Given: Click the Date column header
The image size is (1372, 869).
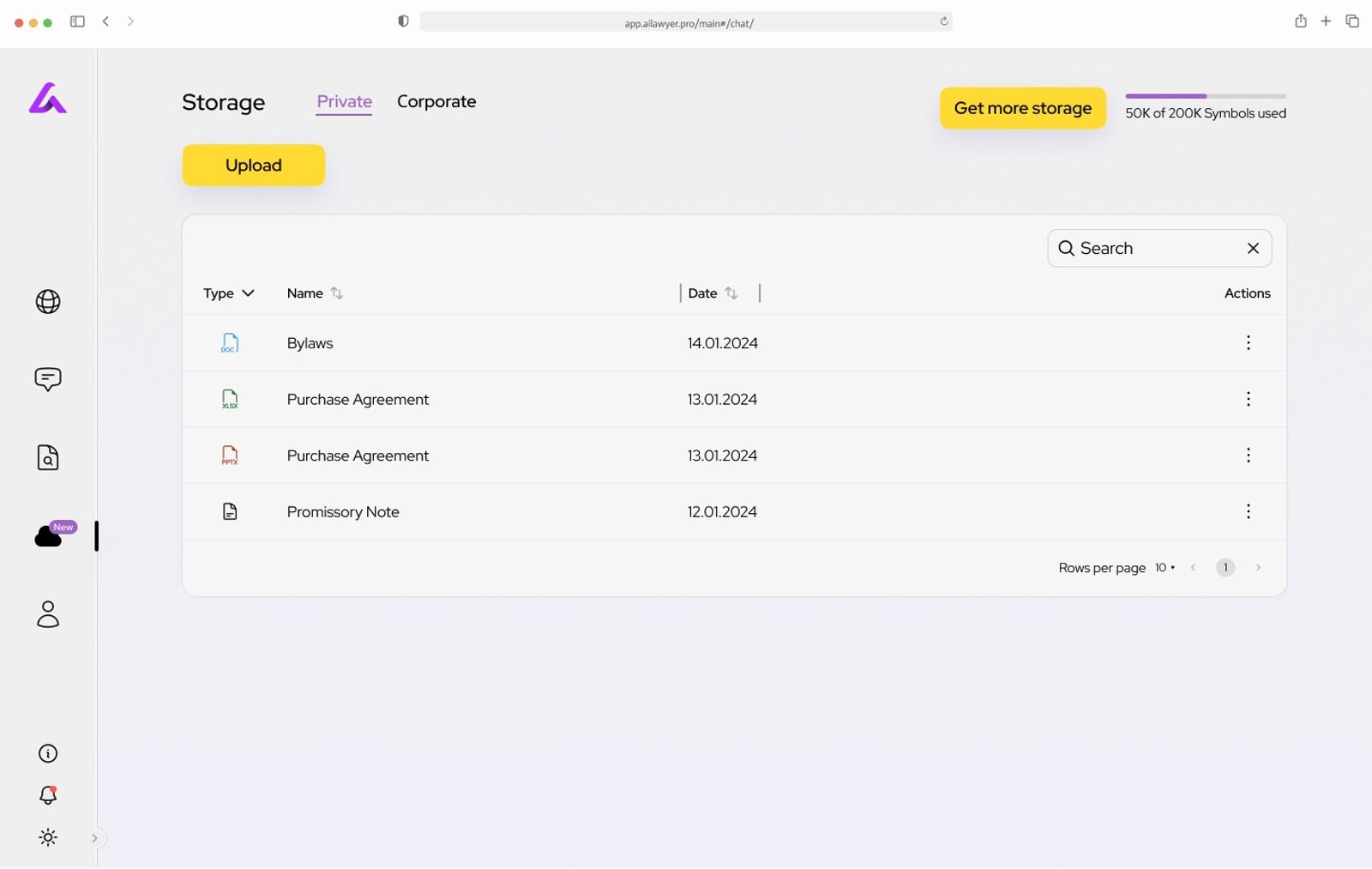Looking at the screenshot, I should coord(702,293).
